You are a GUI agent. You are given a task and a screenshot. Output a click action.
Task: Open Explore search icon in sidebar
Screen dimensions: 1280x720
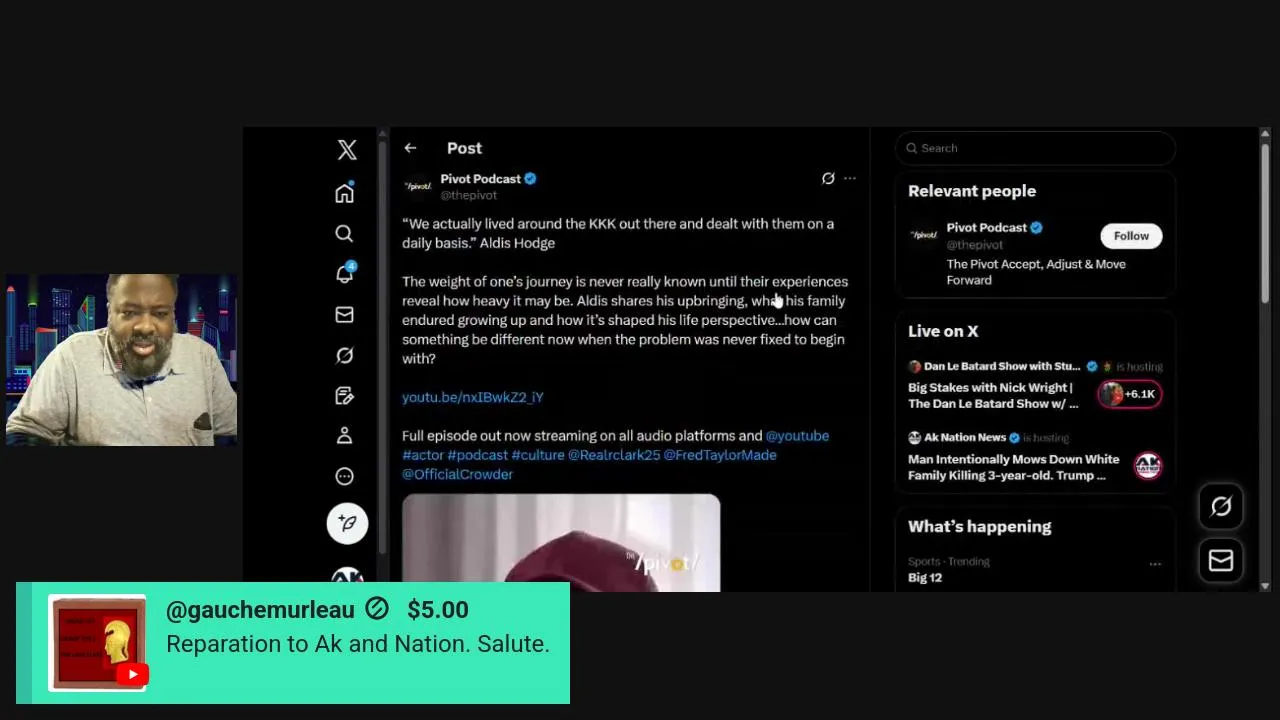[344, 234]
